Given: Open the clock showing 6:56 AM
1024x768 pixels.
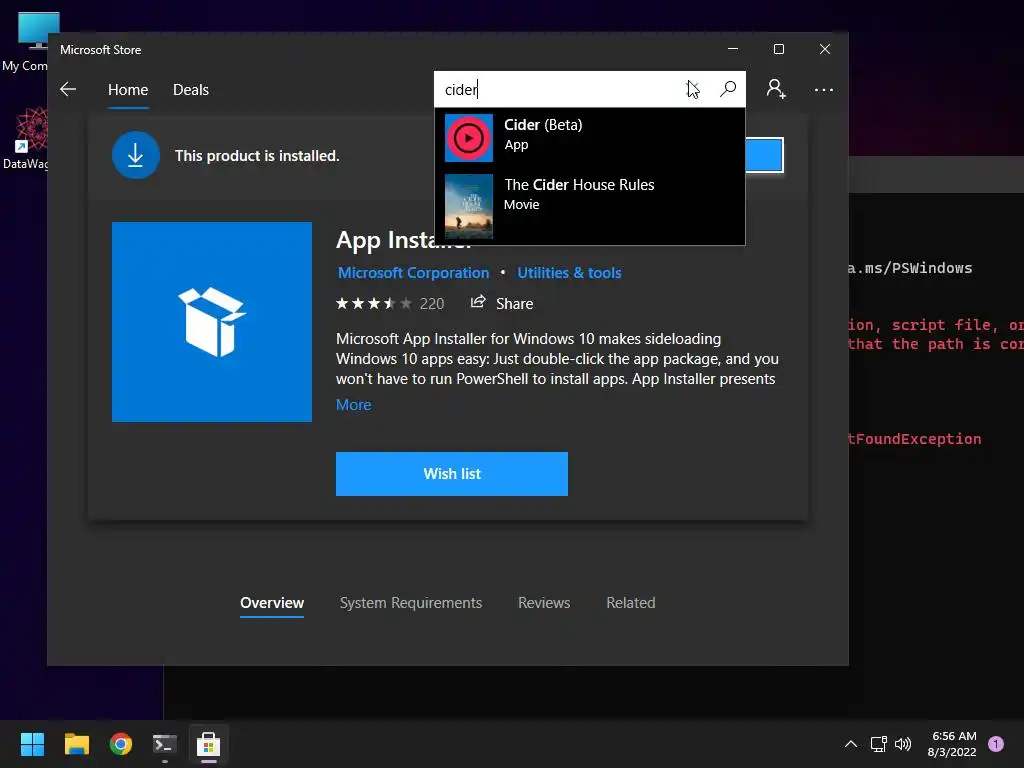Looking at the screenshot, I should 953,744.
